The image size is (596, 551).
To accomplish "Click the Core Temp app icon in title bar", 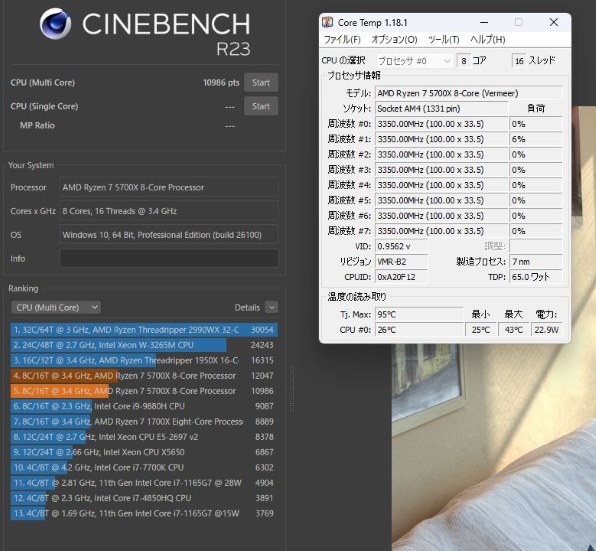I will [x=328, y=22].
